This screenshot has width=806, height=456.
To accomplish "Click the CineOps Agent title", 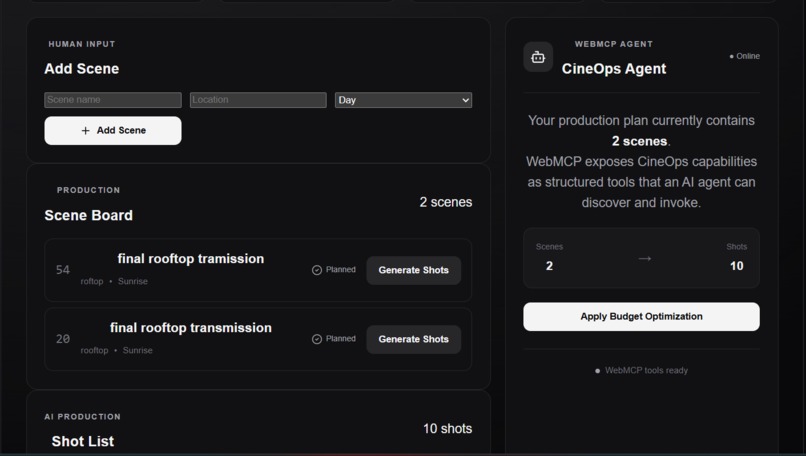I will click(x=614, y=69).
